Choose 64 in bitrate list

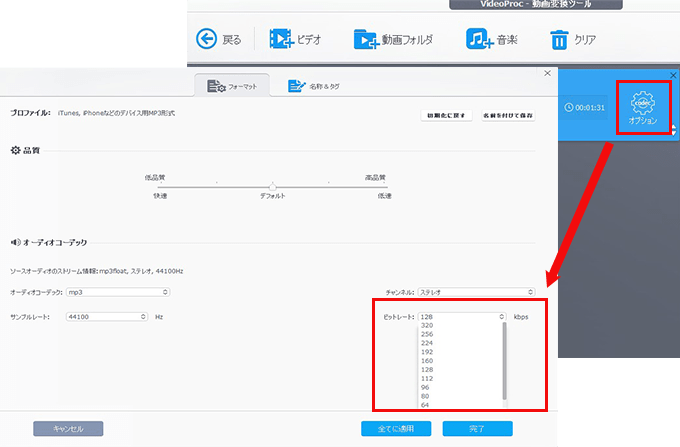click(425, 405)
